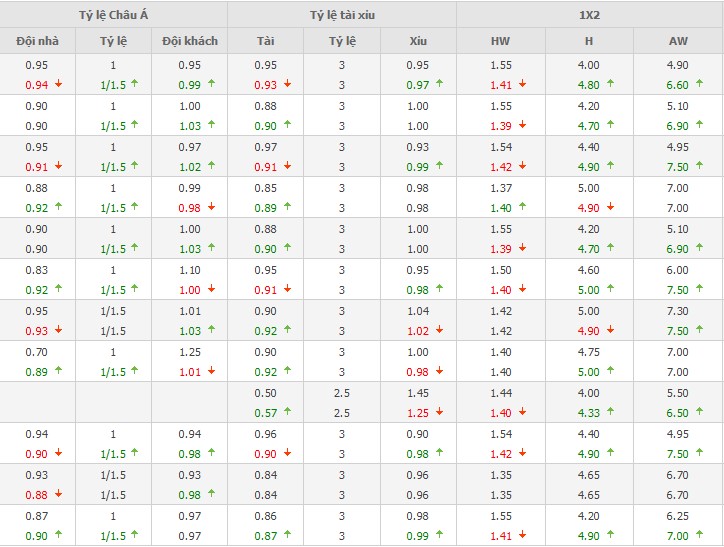This screenshot has height=547, width=724.
Task: Click the red down arrow beside 0.94
Action: point(57,85)
